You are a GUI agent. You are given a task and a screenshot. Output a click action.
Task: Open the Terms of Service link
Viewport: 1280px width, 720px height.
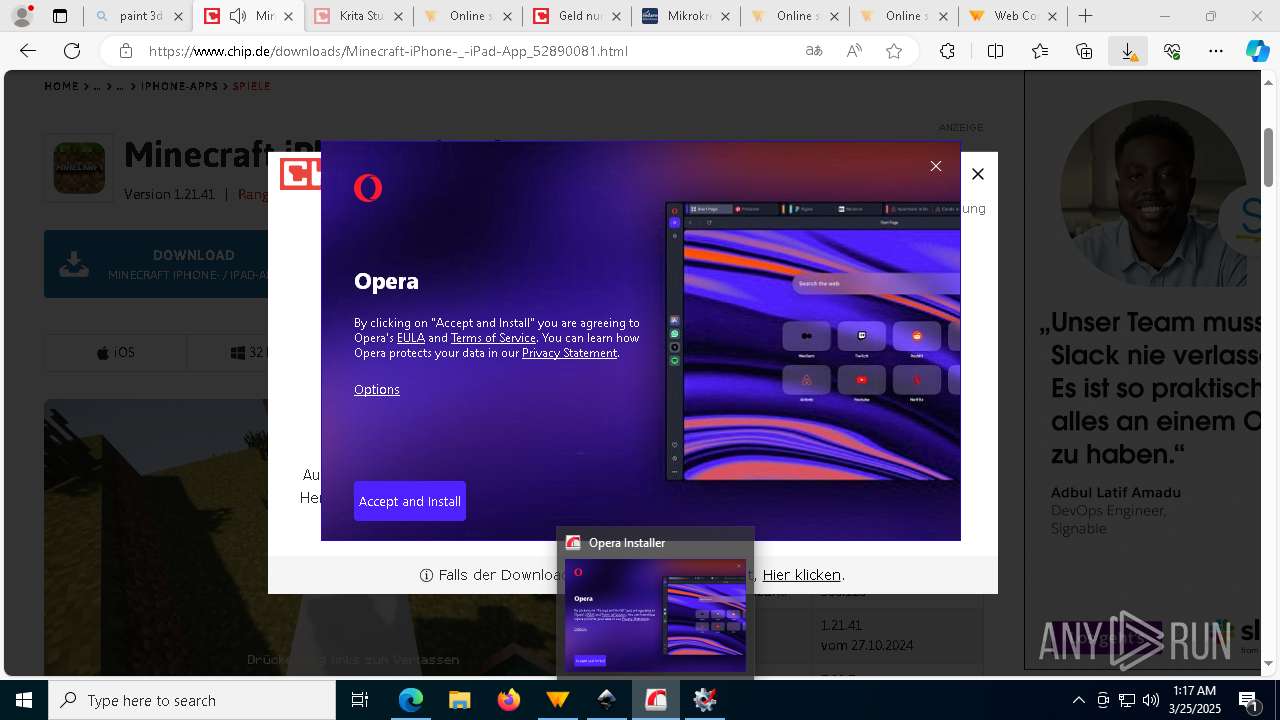coord(493,338)
